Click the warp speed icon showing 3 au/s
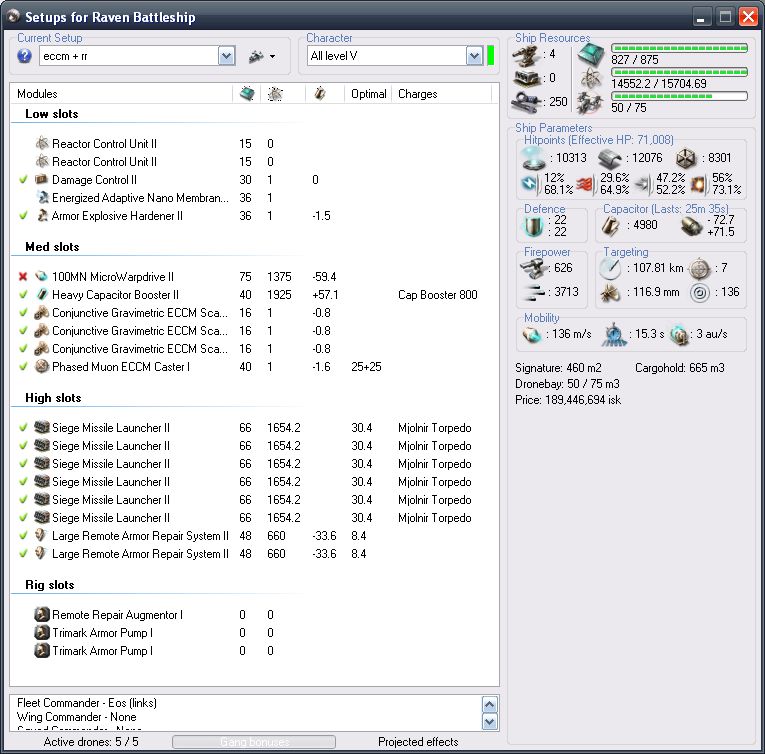 pyautogui.click(x=679, y=335)
